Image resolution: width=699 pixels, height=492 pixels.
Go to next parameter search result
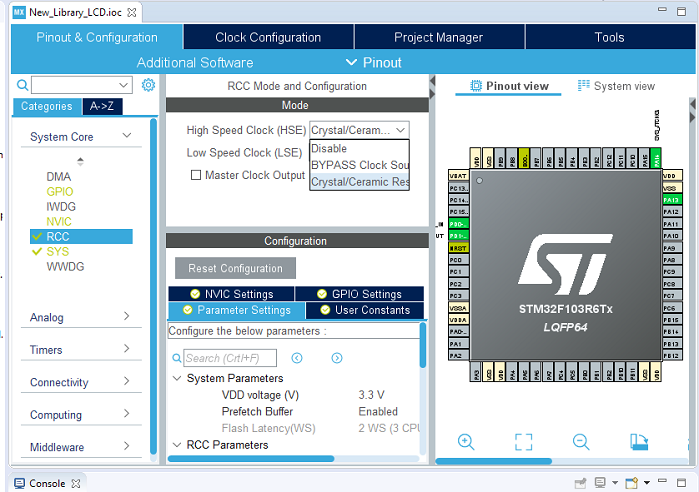click(x=337, y=358)
